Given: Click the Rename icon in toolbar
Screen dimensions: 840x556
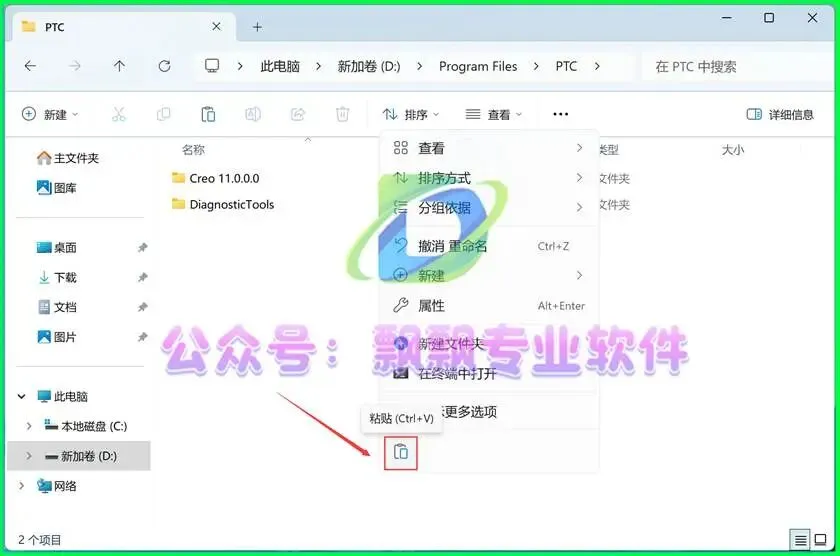Looking at the screenshot, I should point(253,114).
